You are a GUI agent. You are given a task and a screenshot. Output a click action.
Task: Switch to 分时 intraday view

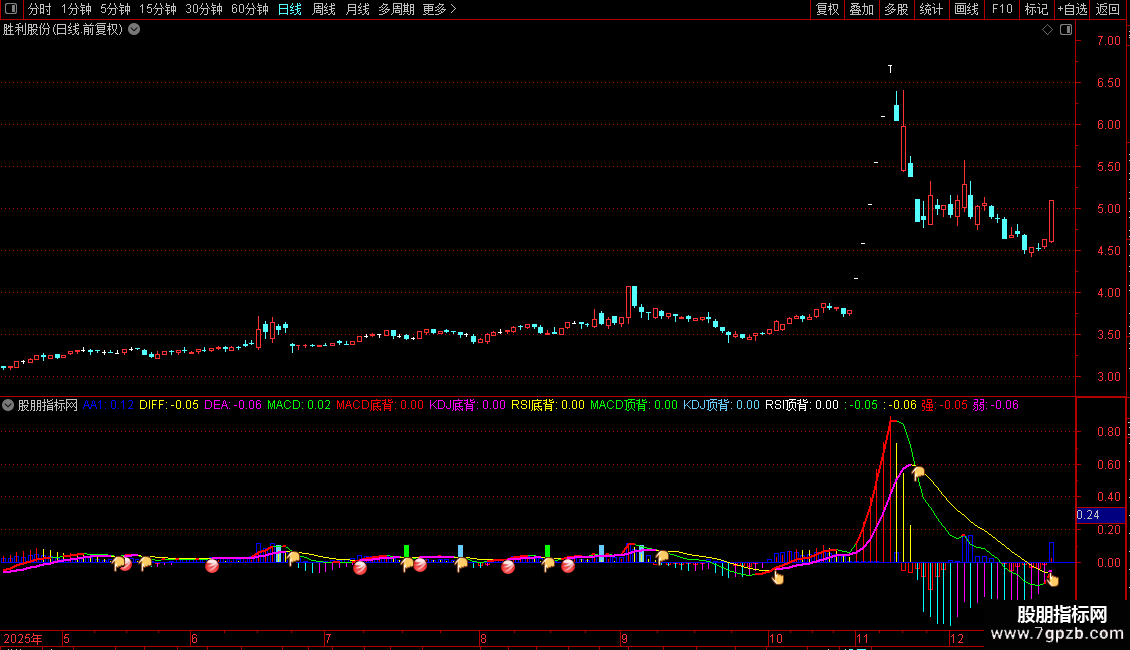[x=40, y=9]
